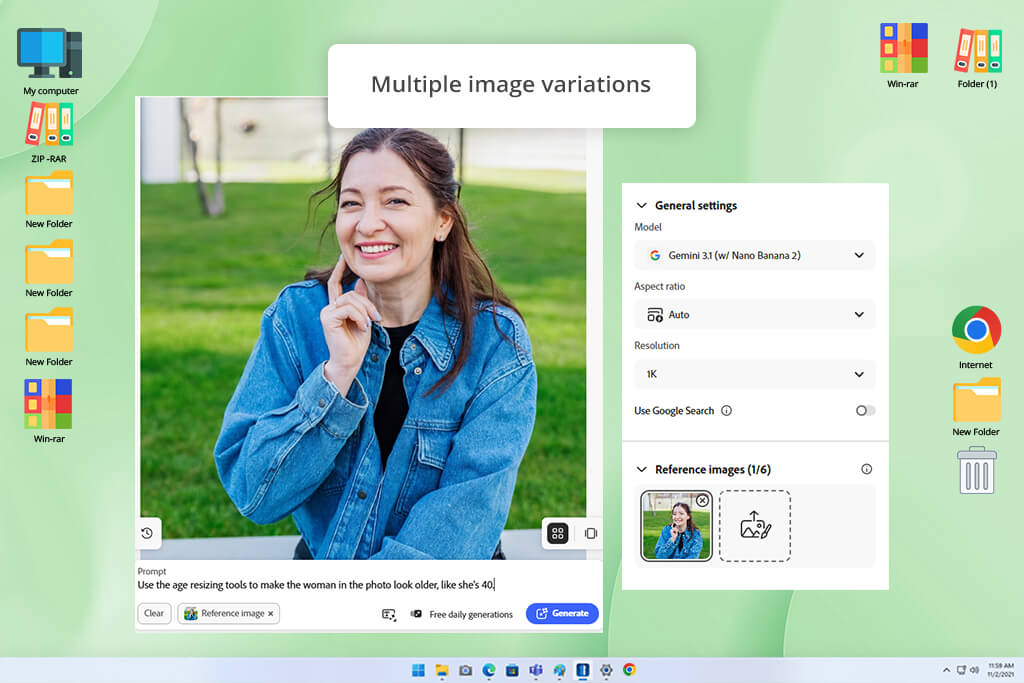Screen dimensions: 1024x683
Task: Open the Win-rar icon at top right
Action: coord(903,55)
